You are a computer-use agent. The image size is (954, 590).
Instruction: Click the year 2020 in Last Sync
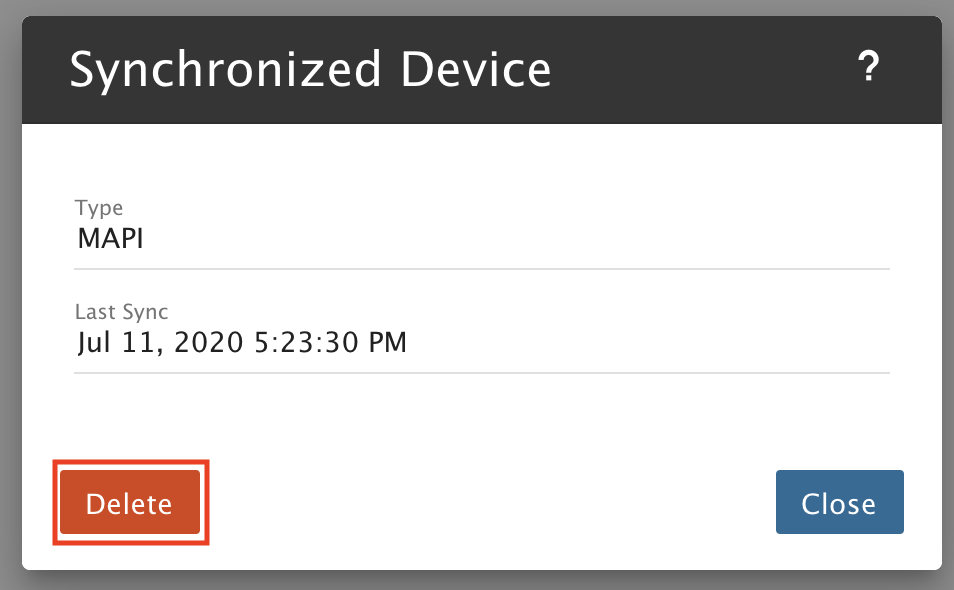(x=208, y=342)
